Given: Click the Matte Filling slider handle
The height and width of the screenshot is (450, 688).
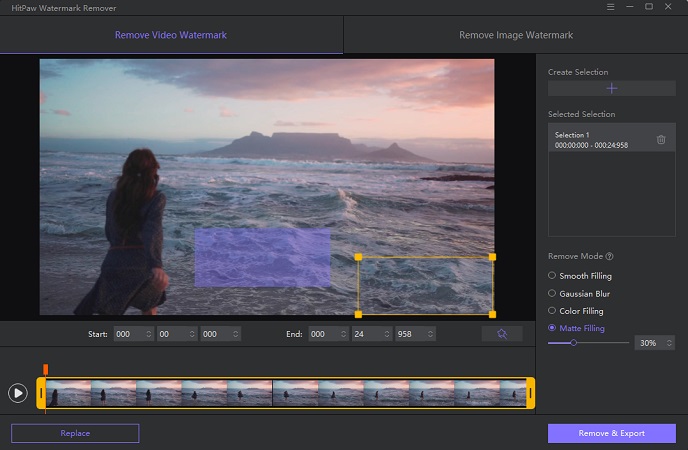Looking at the screenshot, I should [573, 343].
